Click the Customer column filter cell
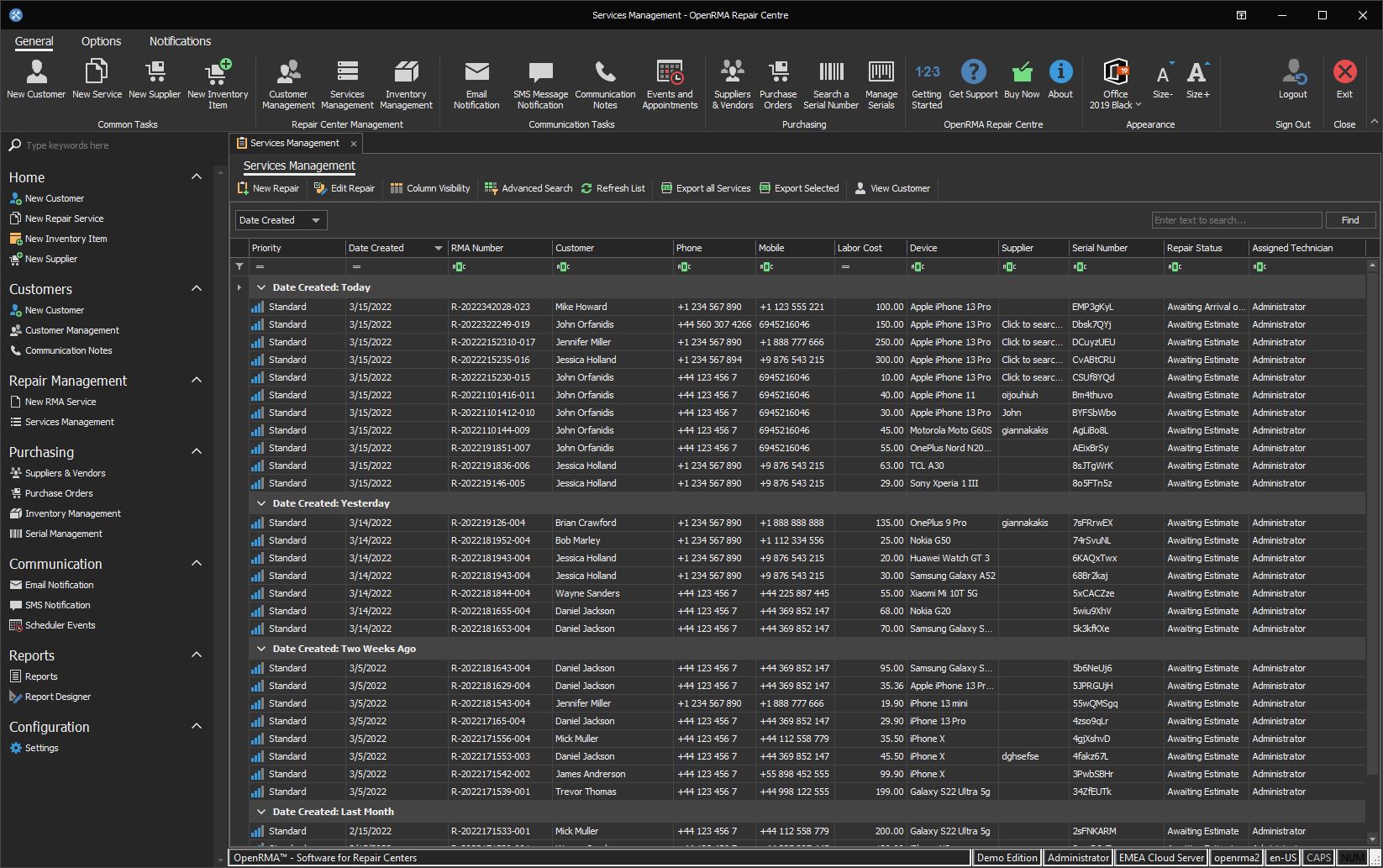 (613, 266)
